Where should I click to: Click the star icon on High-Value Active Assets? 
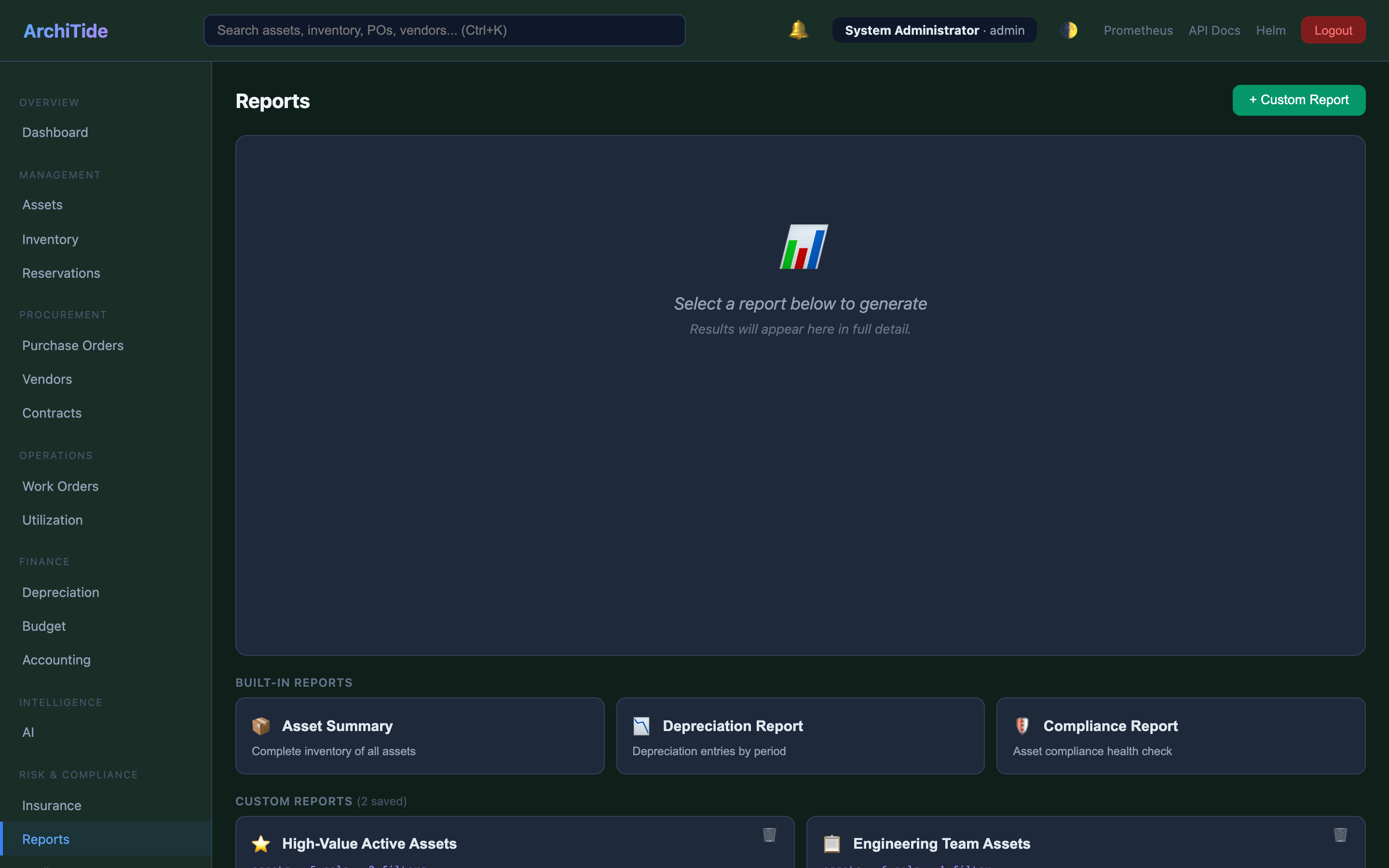point(261,843)
